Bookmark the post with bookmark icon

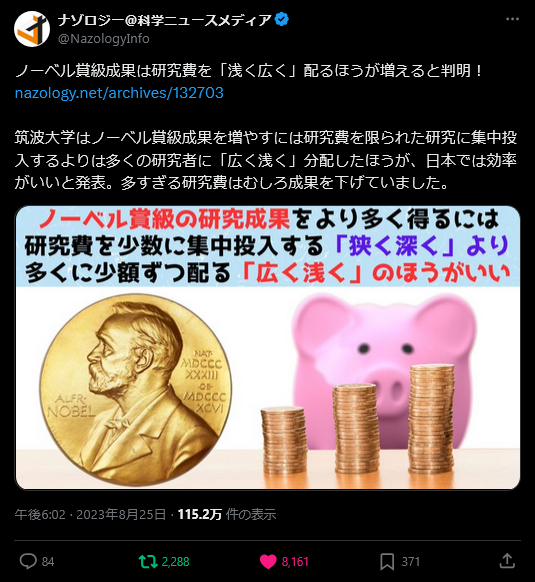pos(387,561)
